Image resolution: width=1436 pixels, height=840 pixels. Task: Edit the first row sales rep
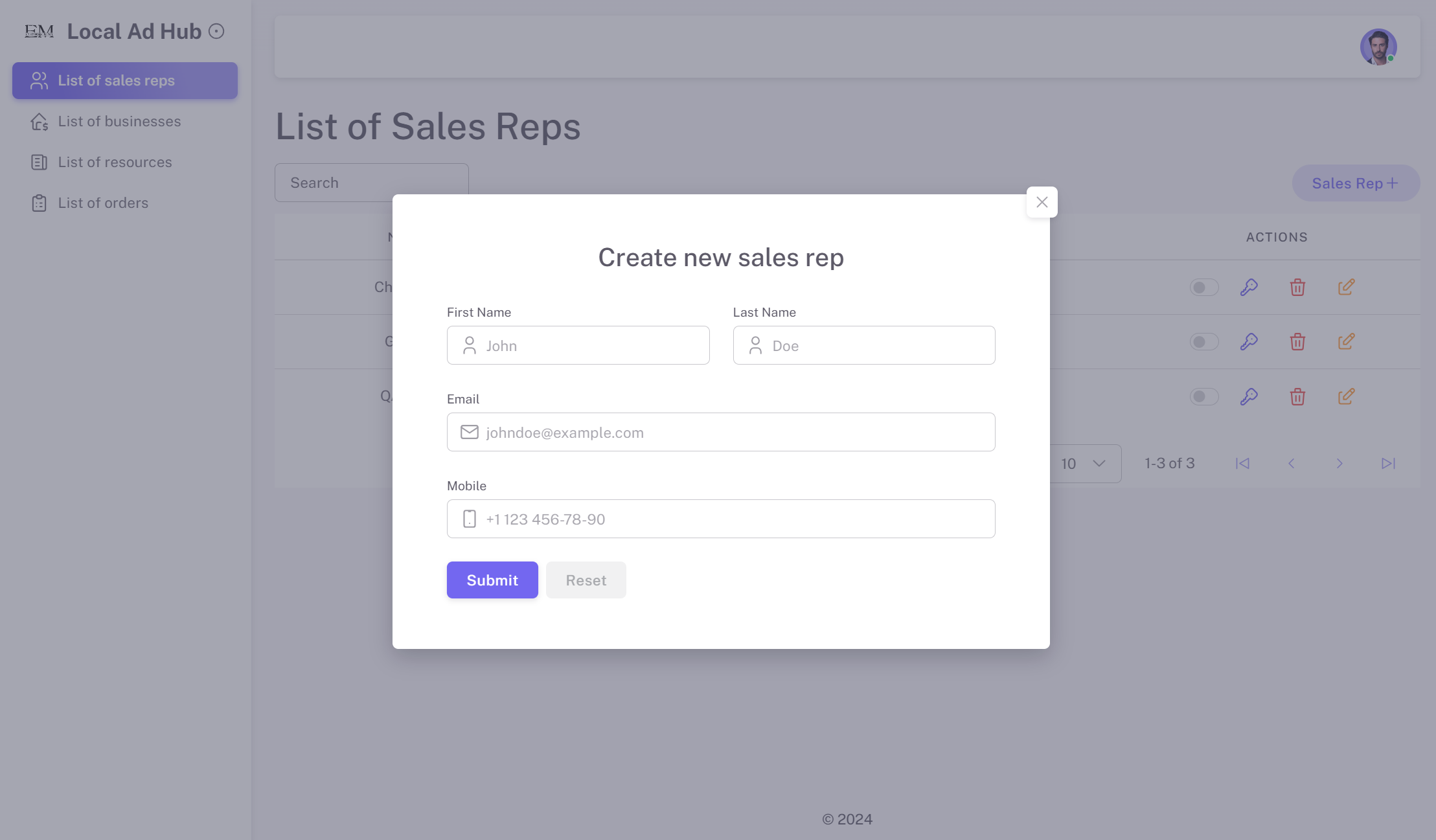[1347, 287]
